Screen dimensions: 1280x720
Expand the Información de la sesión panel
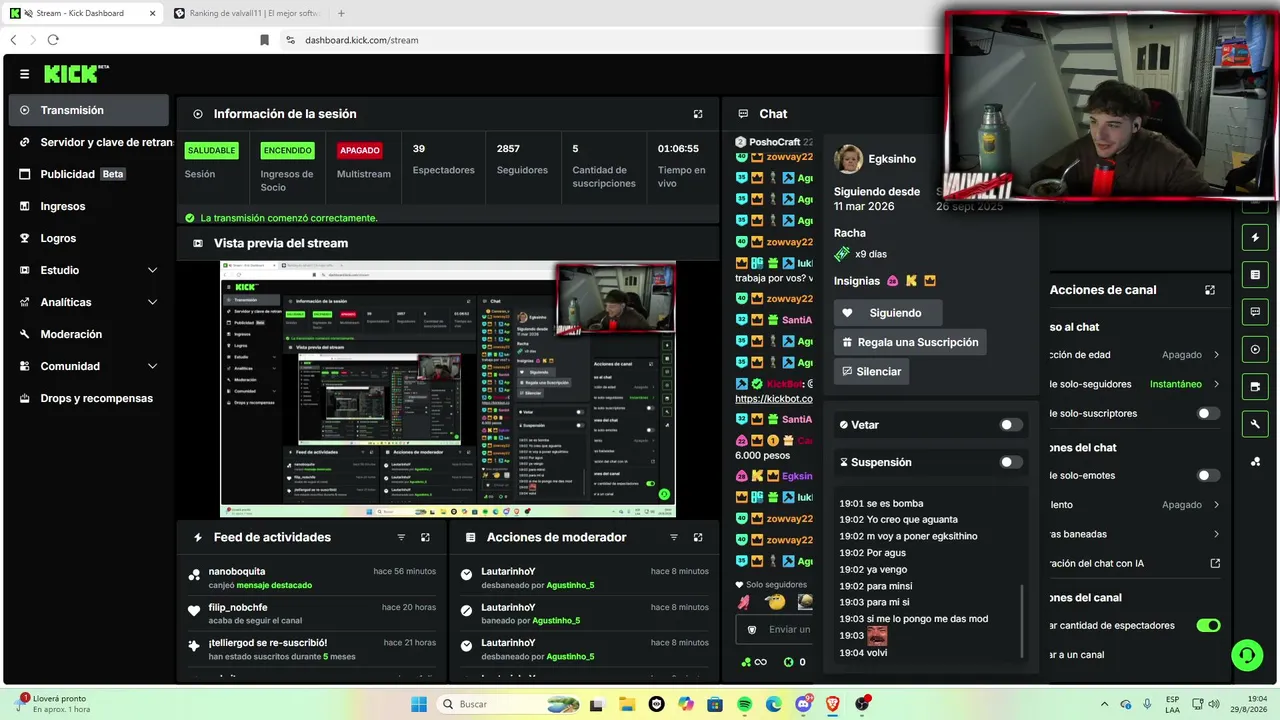click(x=698, y=114)
